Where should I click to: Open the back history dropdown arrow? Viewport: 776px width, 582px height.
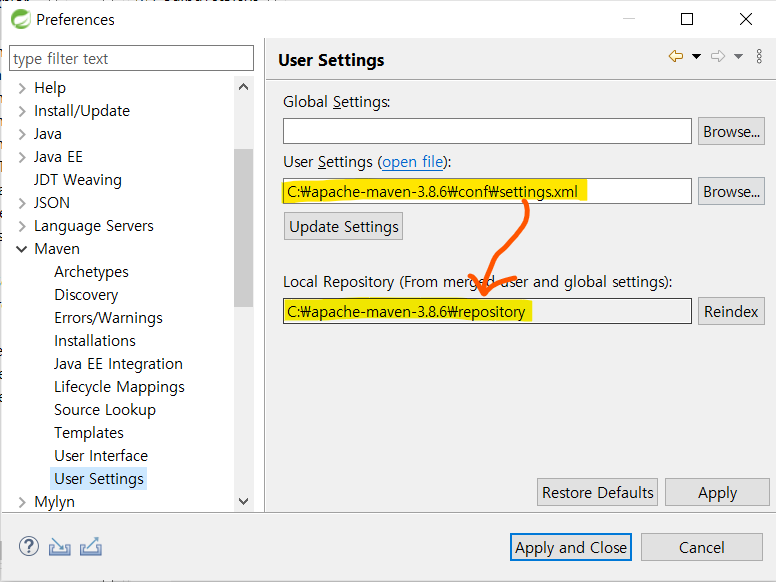tap(696, 56)
